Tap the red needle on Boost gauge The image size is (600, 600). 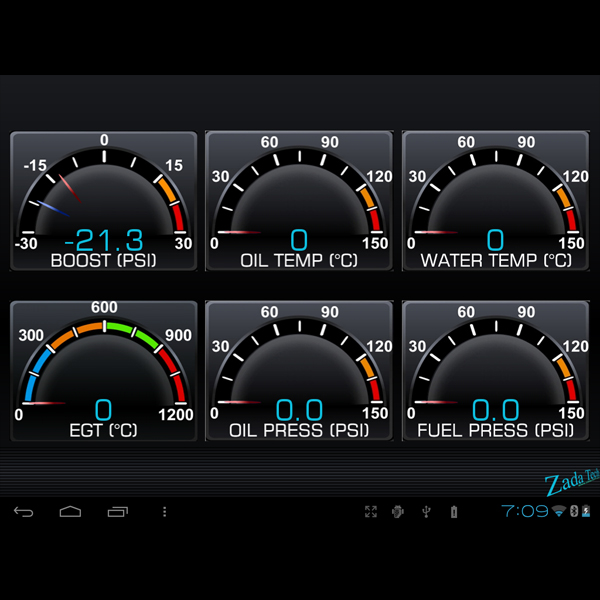click(70, 189)
